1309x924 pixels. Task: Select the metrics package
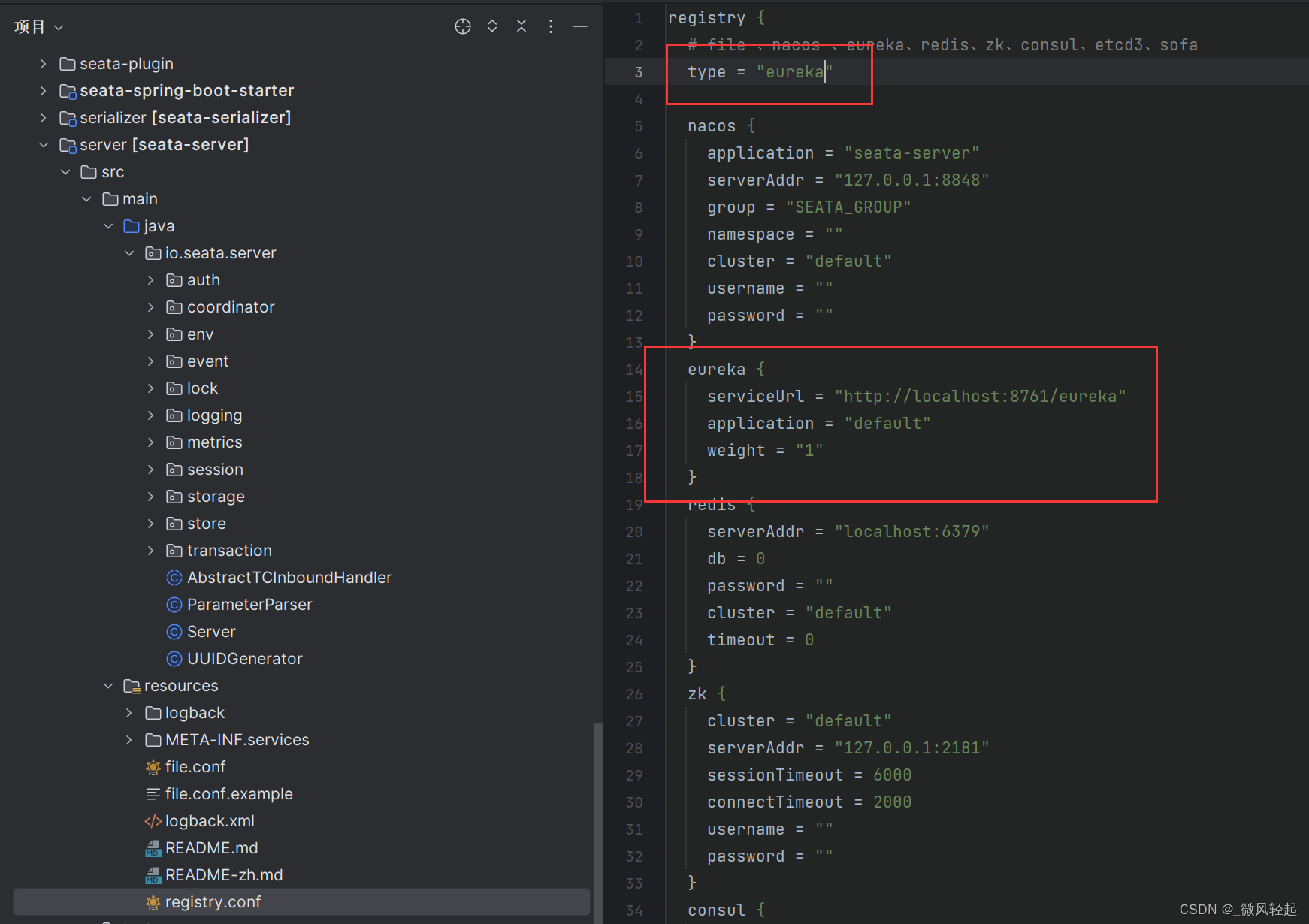pyautogui.click(x=215, y=442)
